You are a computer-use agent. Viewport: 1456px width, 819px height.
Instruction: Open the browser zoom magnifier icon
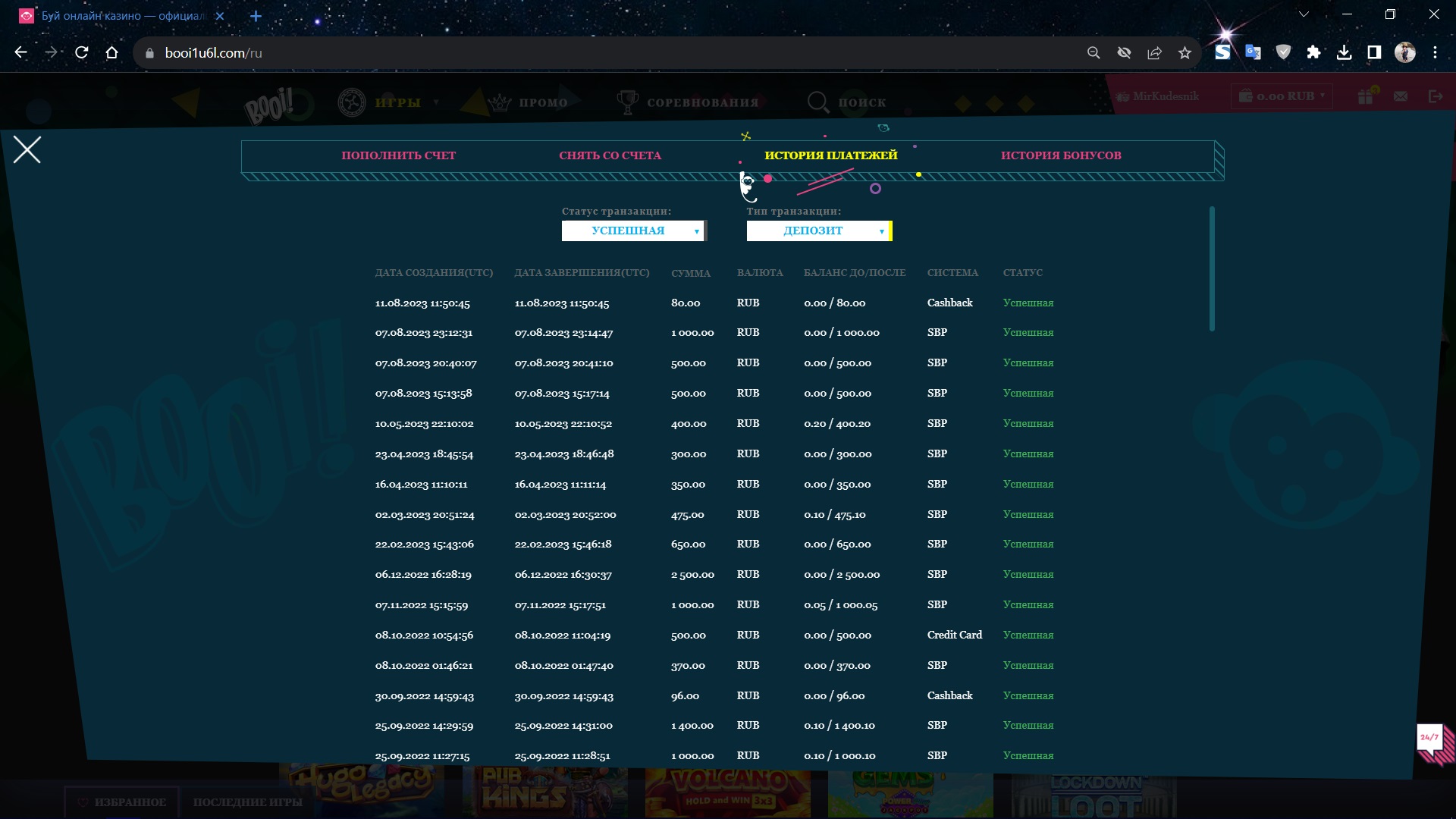[1094, 53]
